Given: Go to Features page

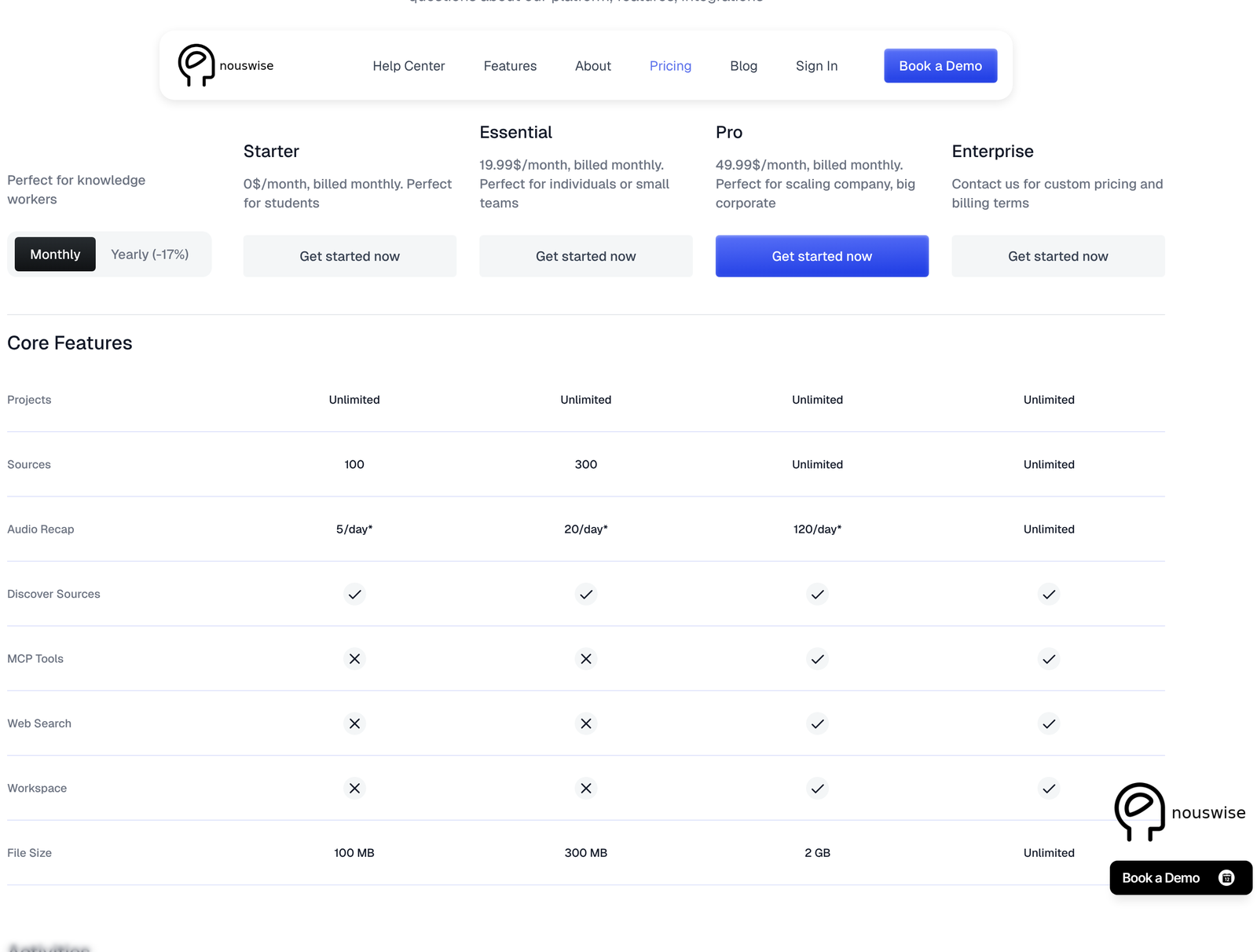Looking at the screenshot, I should [510, 66].
